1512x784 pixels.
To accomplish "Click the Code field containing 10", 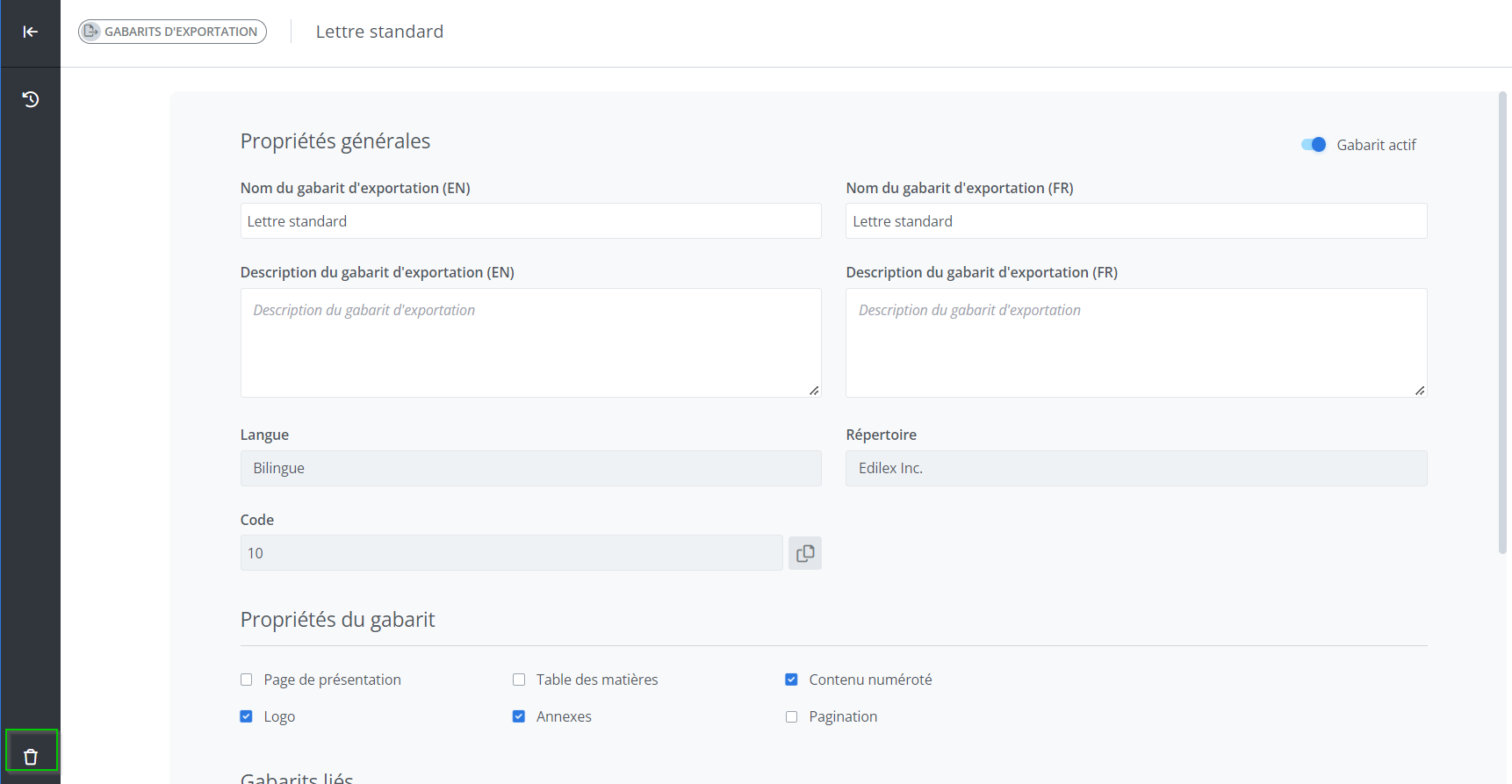I will [x=511, y=553].
